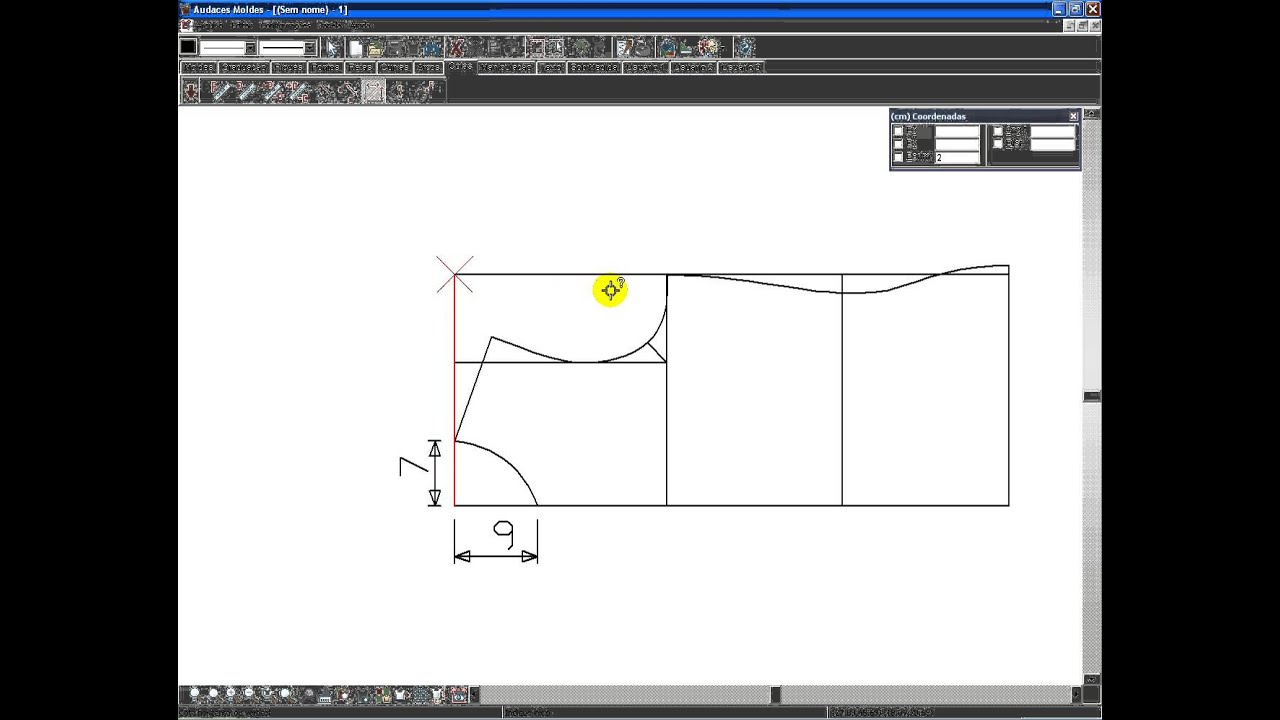This screenshot has width=1280, height=720.
Task: Click the New blank document icon
Action: tap(355, 47)
